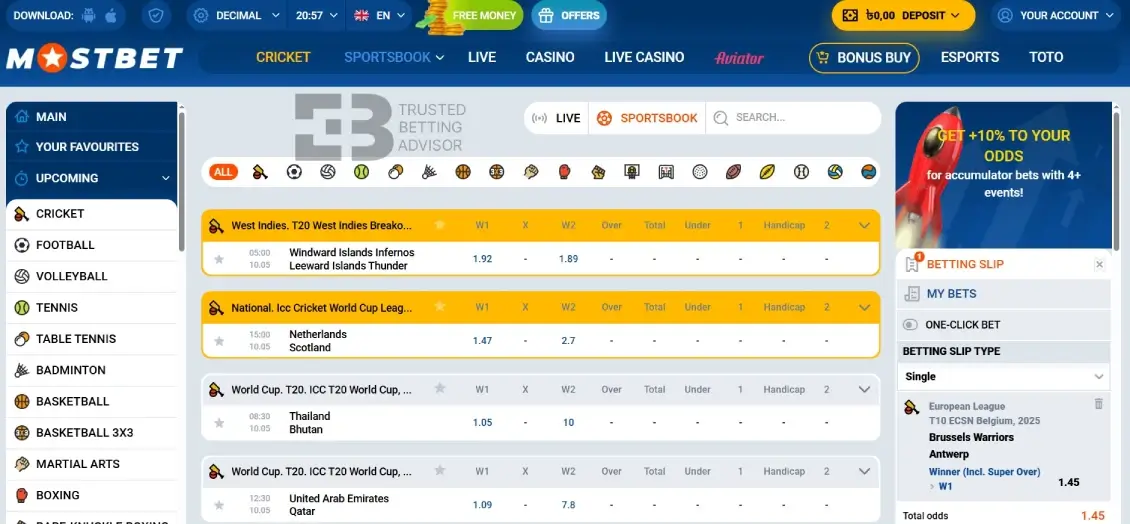Open the DECIMAL odds format dropdown
1130x524 pixels.
[x=236, y=15]
